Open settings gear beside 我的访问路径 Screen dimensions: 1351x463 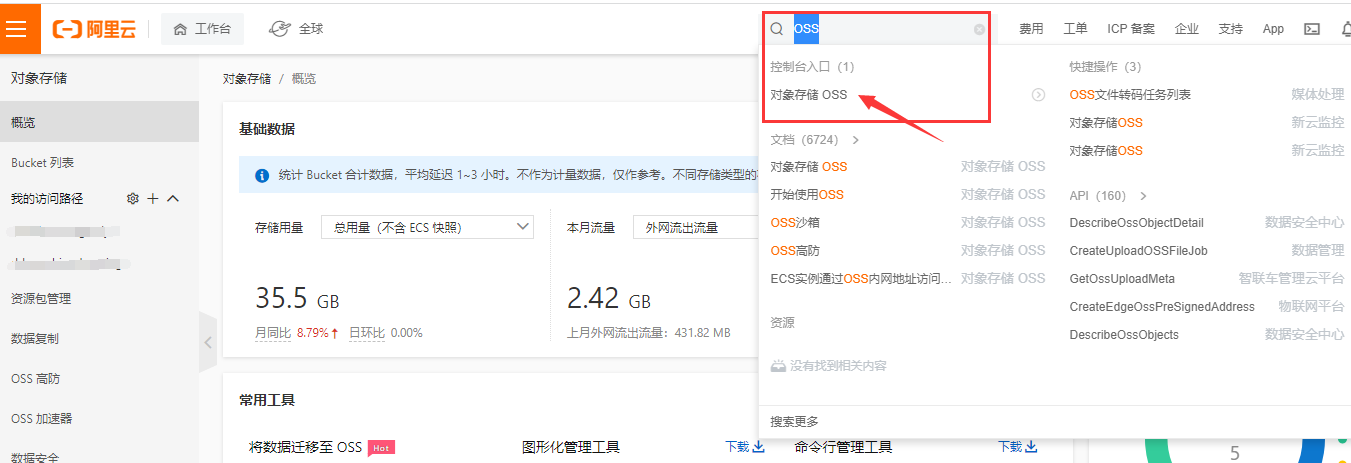(x=132, y=199)
